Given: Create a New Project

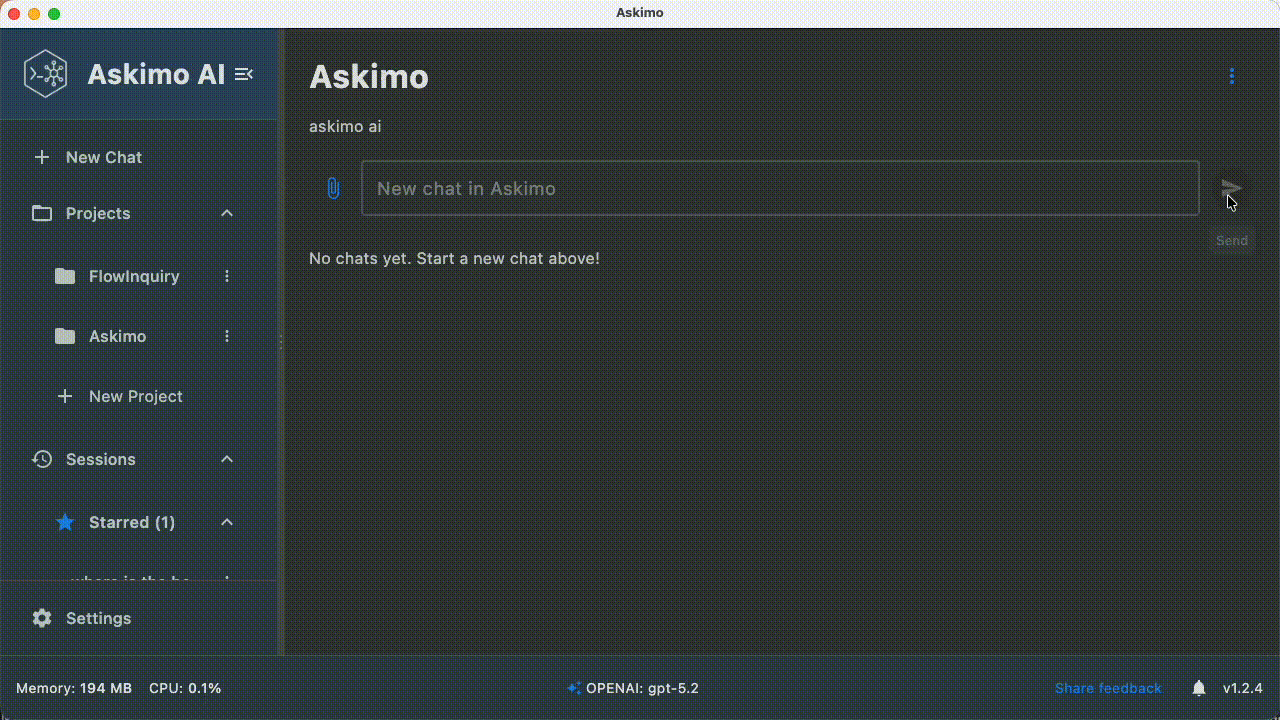Looking at the screenshot, I should point(120,396).
